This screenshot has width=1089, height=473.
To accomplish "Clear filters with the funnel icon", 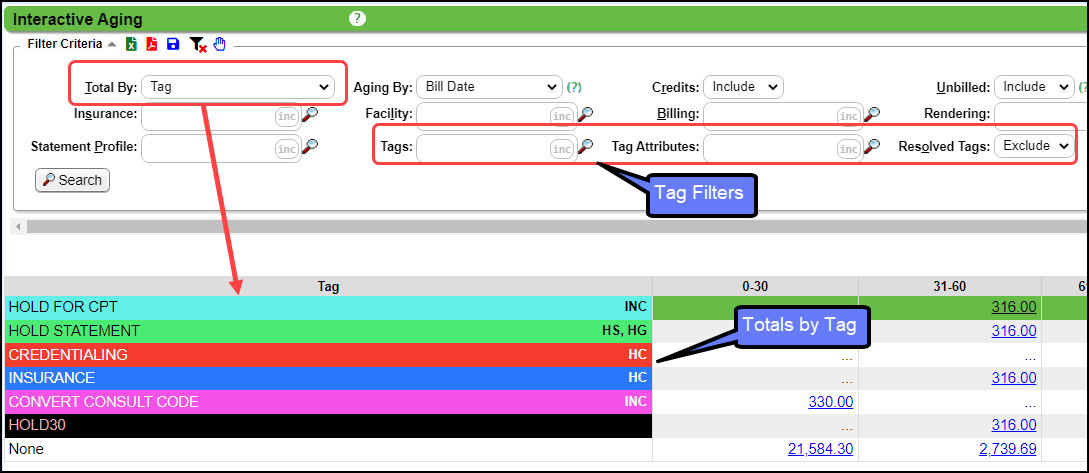I will (198, 44).
